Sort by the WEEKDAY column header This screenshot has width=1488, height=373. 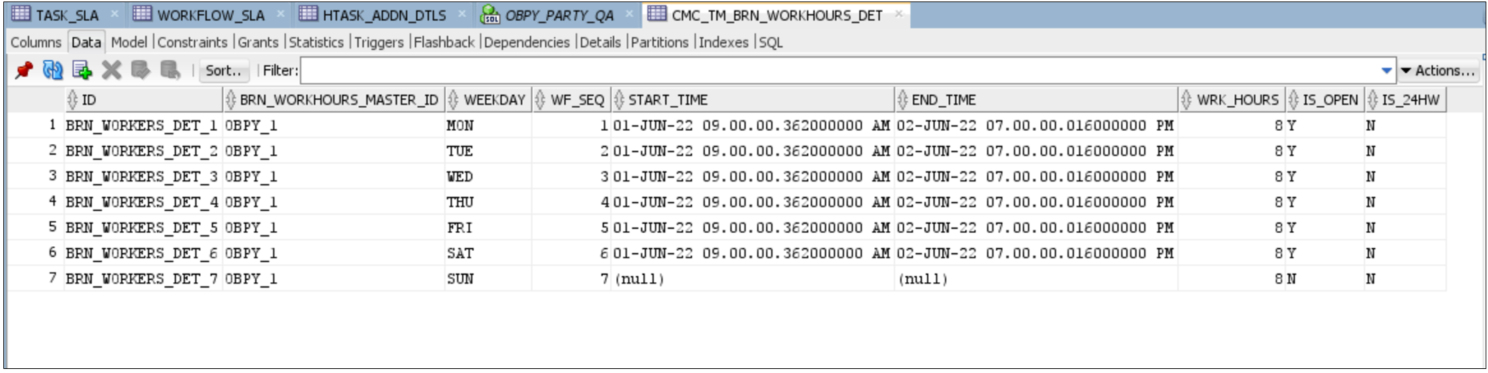(x=487, y=100)
